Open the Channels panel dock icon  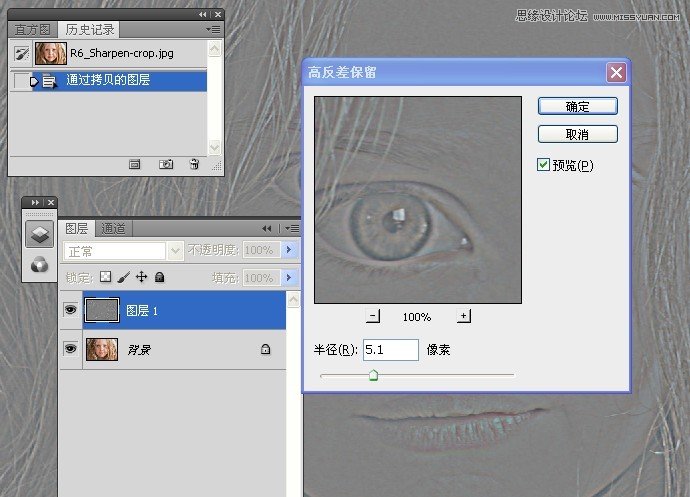click(40, 265)
